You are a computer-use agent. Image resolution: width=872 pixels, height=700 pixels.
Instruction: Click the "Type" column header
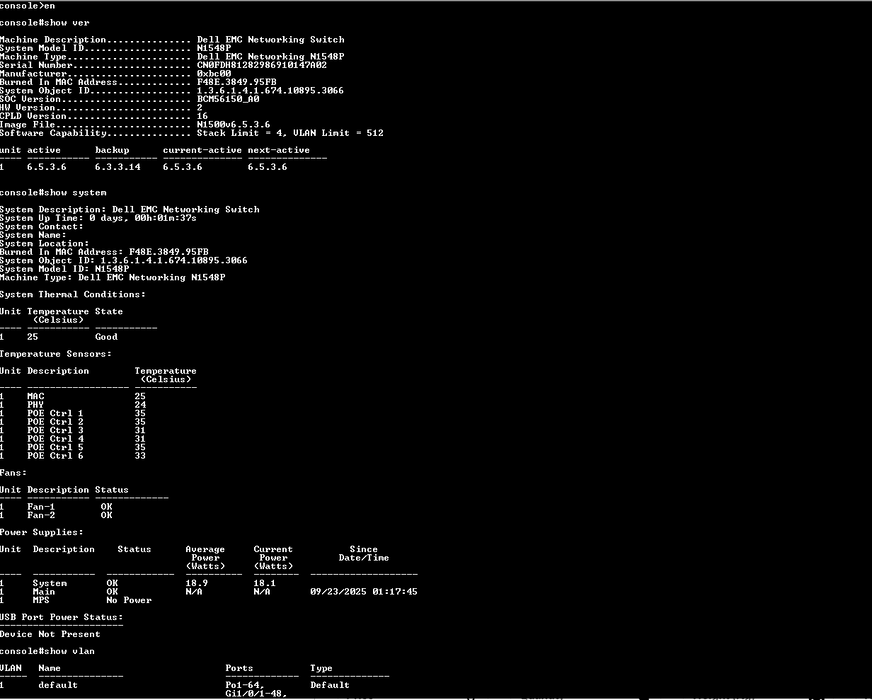pyautogui.click(x=321, y=668)
